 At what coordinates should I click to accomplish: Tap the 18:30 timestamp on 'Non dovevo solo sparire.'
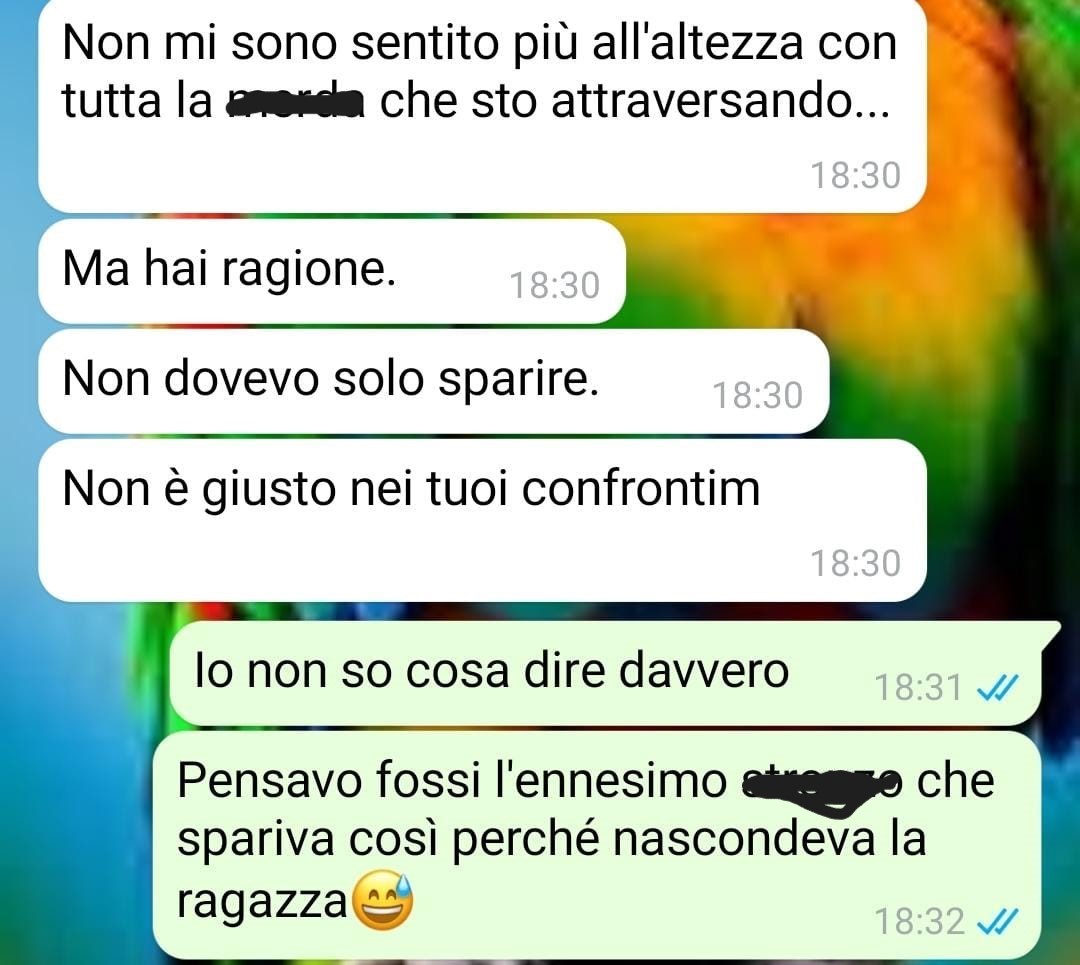coord(758,395)
